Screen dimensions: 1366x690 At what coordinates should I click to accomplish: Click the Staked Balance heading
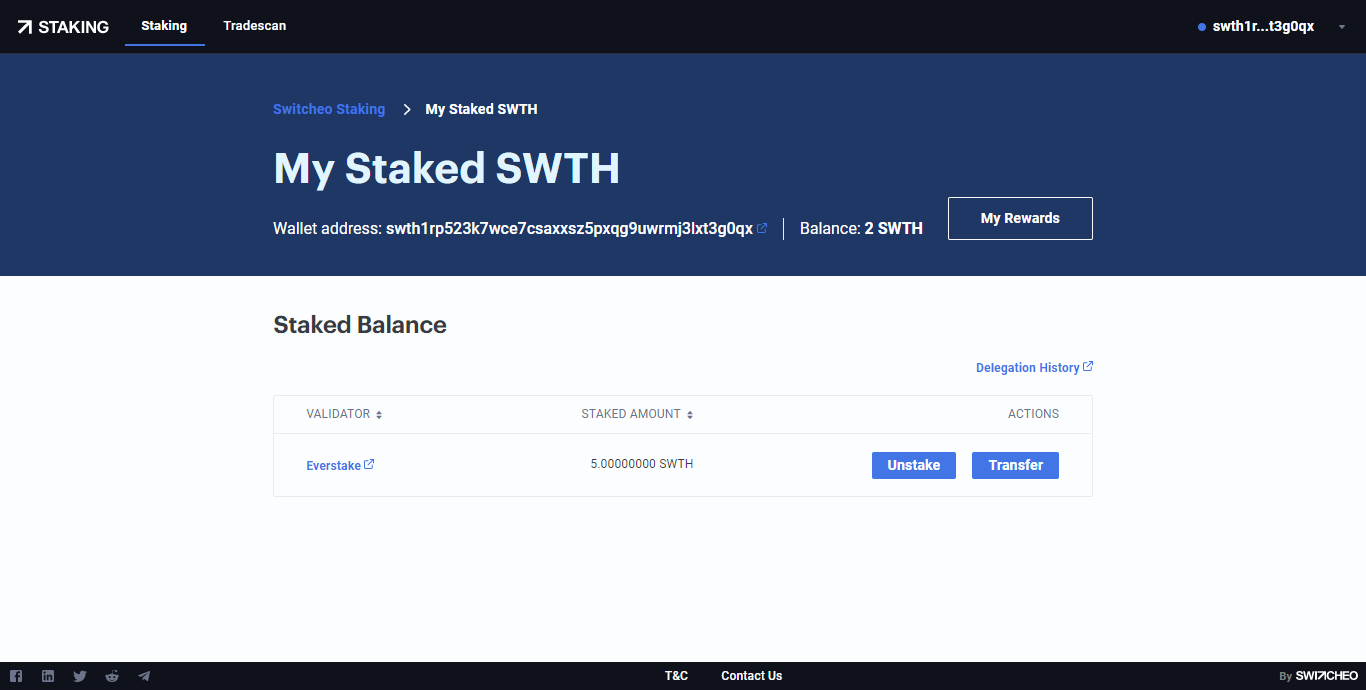360,325
